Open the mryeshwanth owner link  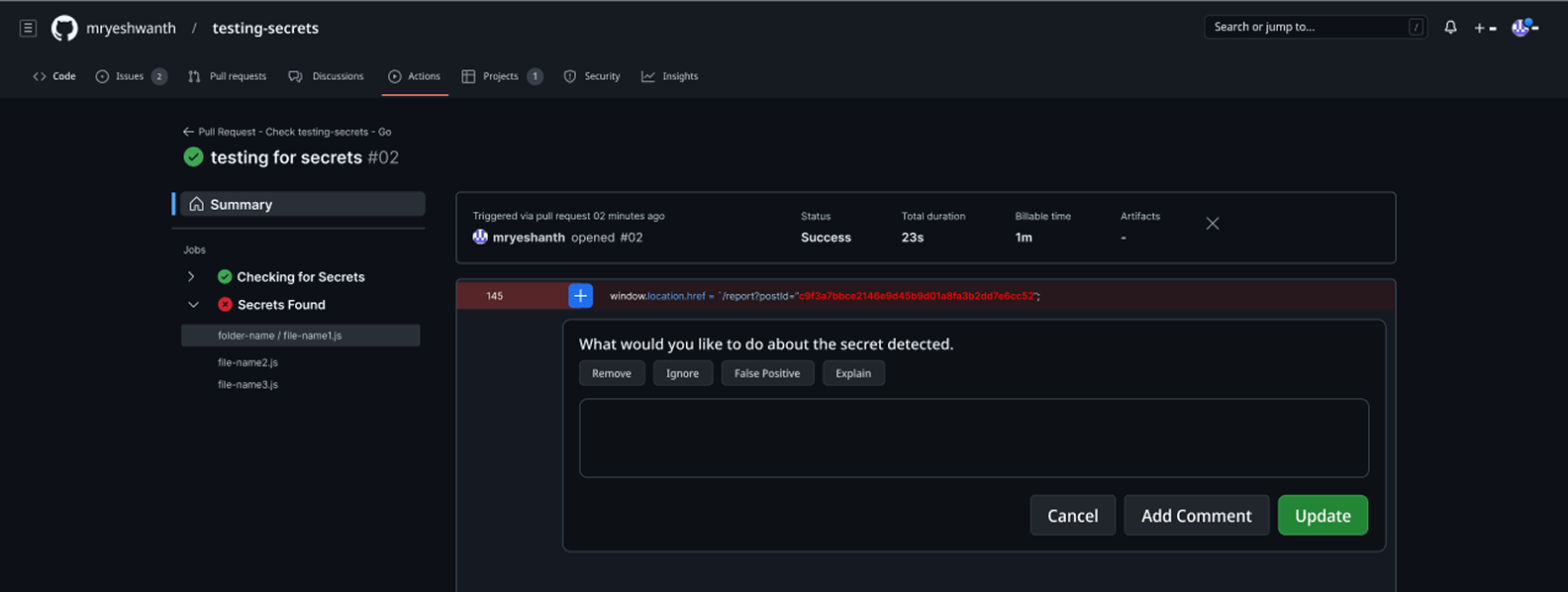(131, 28)
